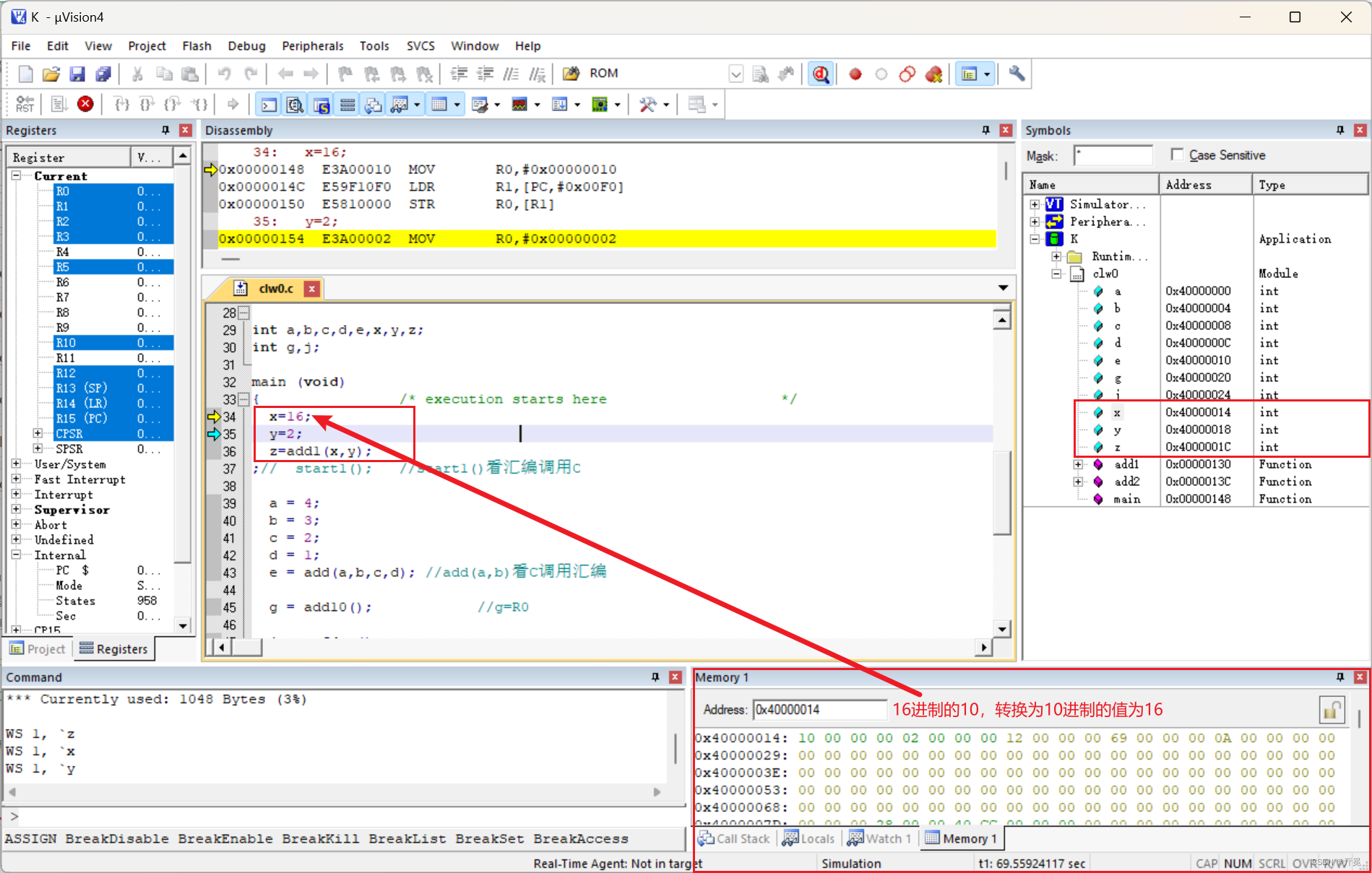Show the next statement arrow
The height and width of the screenshot is (873, 1372).
coord(233,105)
